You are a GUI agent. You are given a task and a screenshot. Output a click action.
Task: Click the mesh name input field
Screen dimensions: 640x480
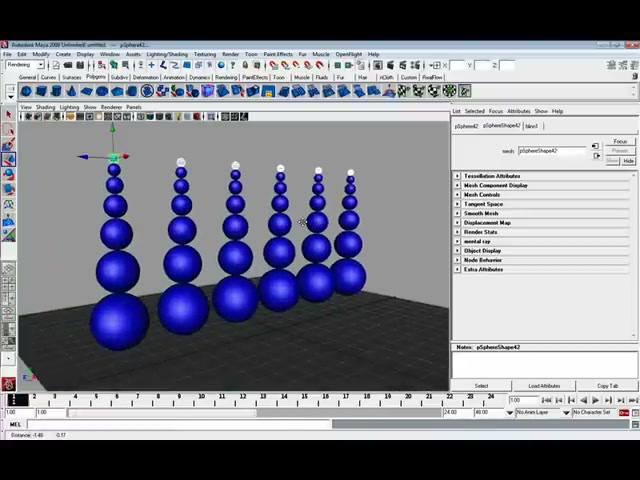coord(552,151)
